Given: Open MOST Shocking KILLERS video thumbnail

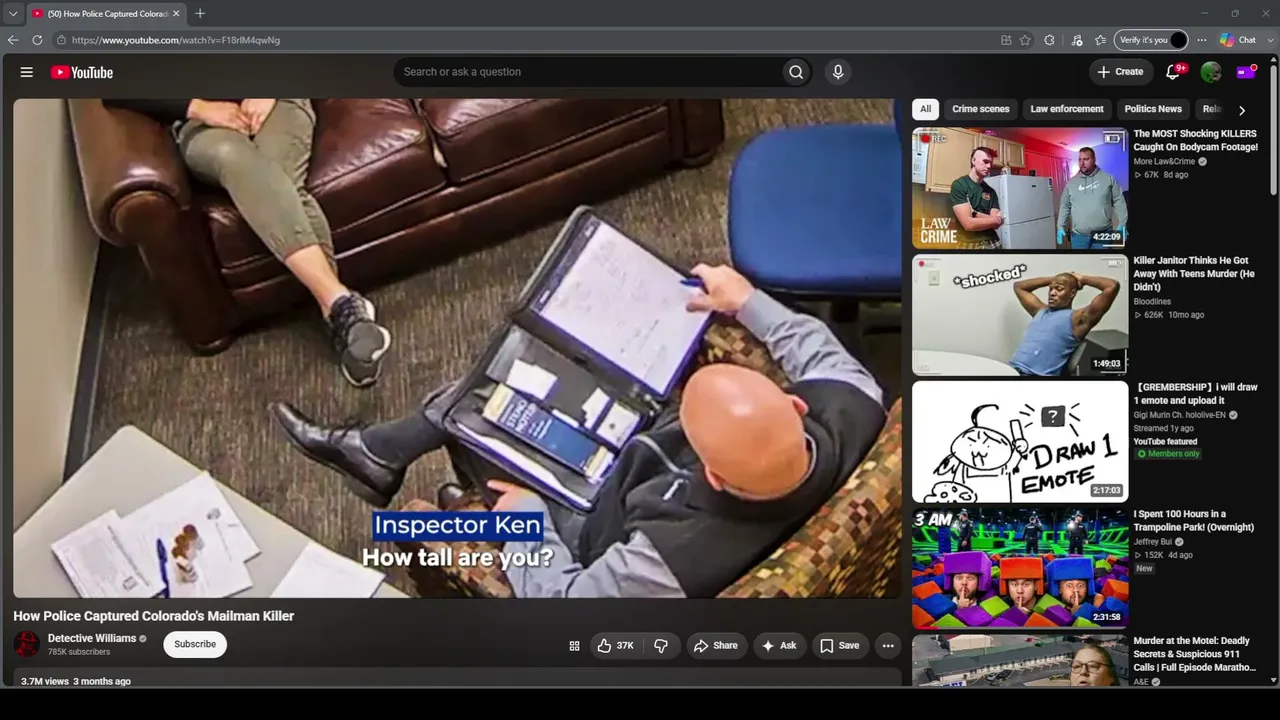Looking at the screenshot, I should 1020,188.
